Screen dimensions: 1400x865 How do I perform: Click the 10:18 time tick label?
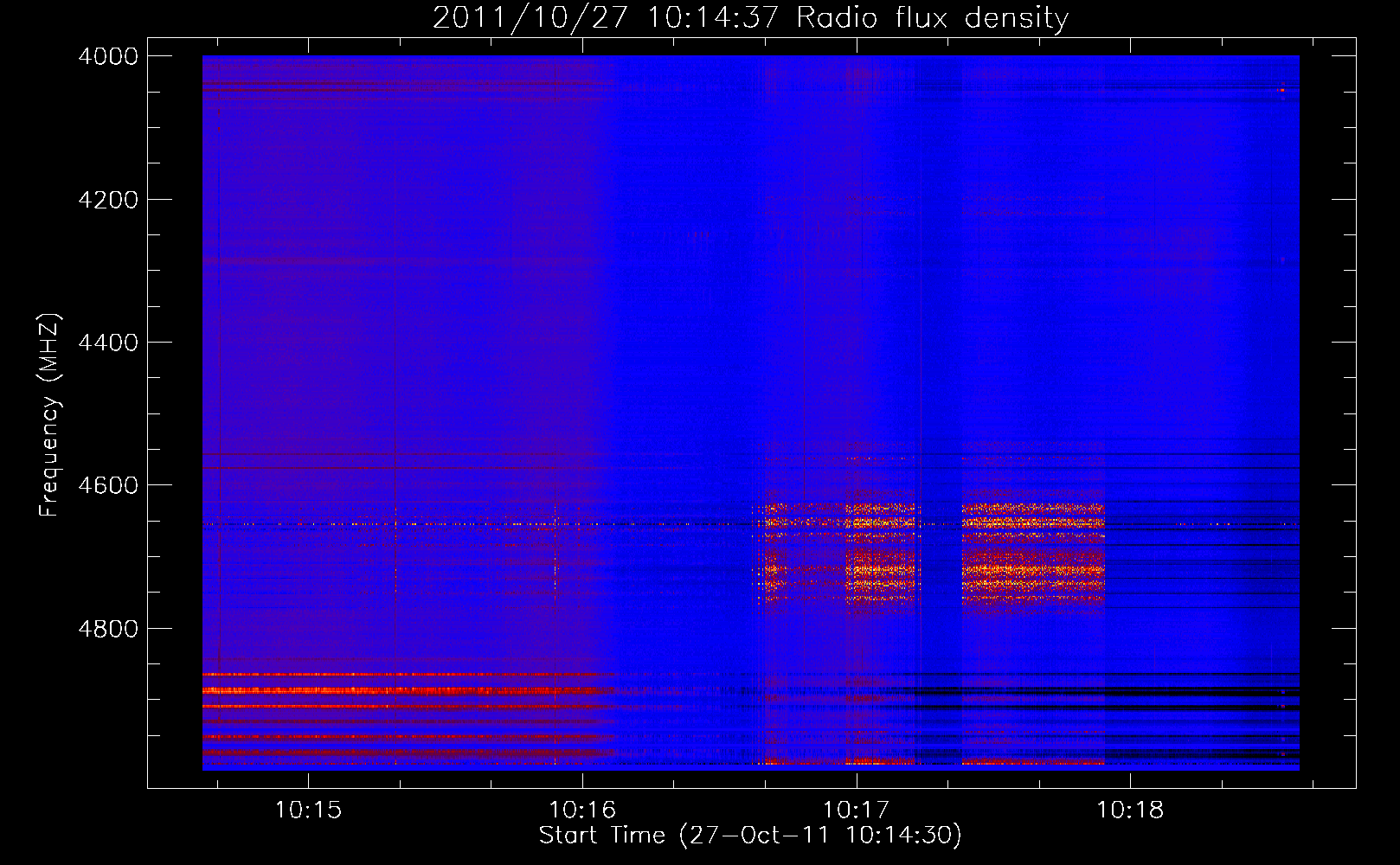[1131, 810]
